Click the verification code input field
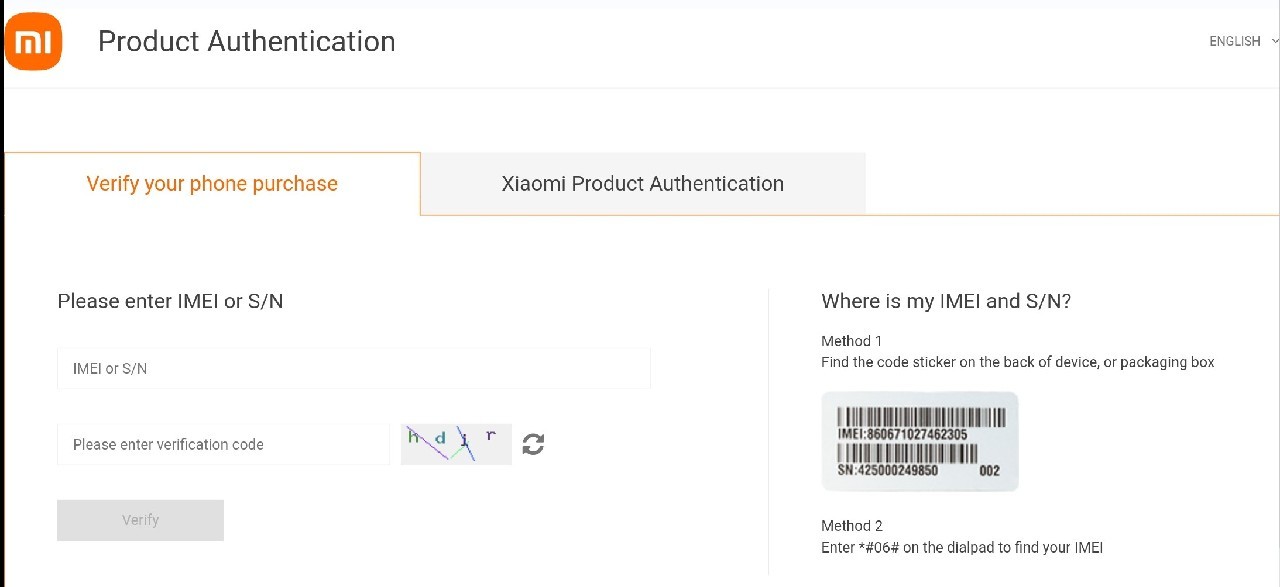Viewport: 1280px width, 587px height. (222, 443)
